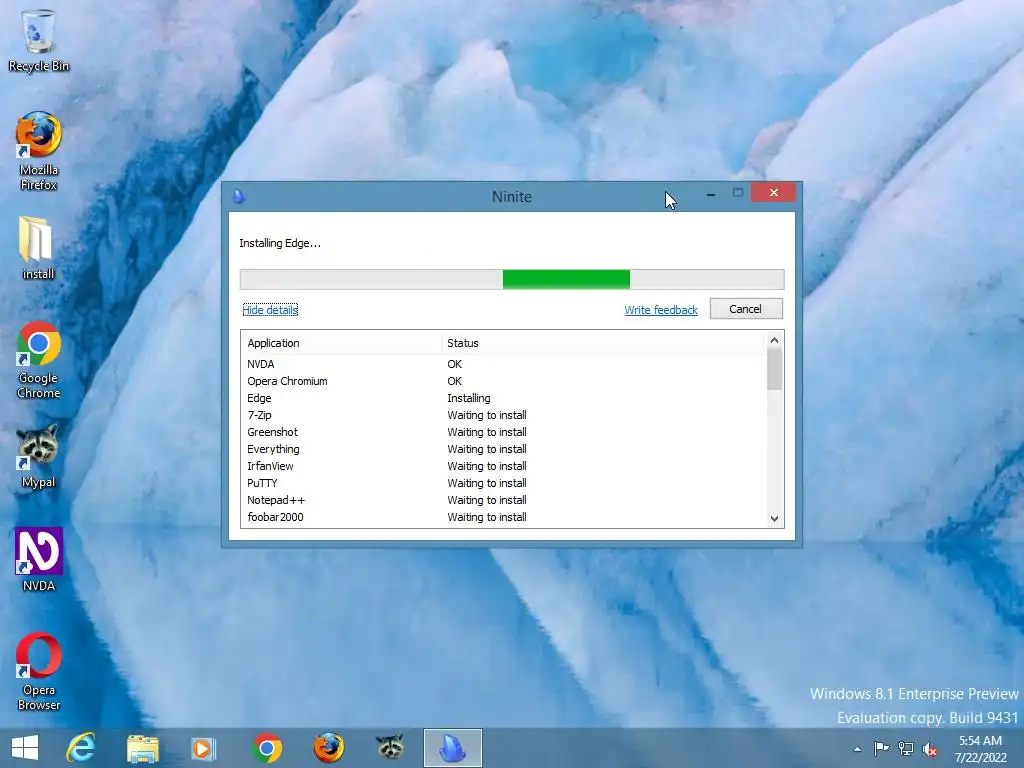Click the Installing status for Edge
Viewport: 1024px width, 768px height.
[468, 398]
